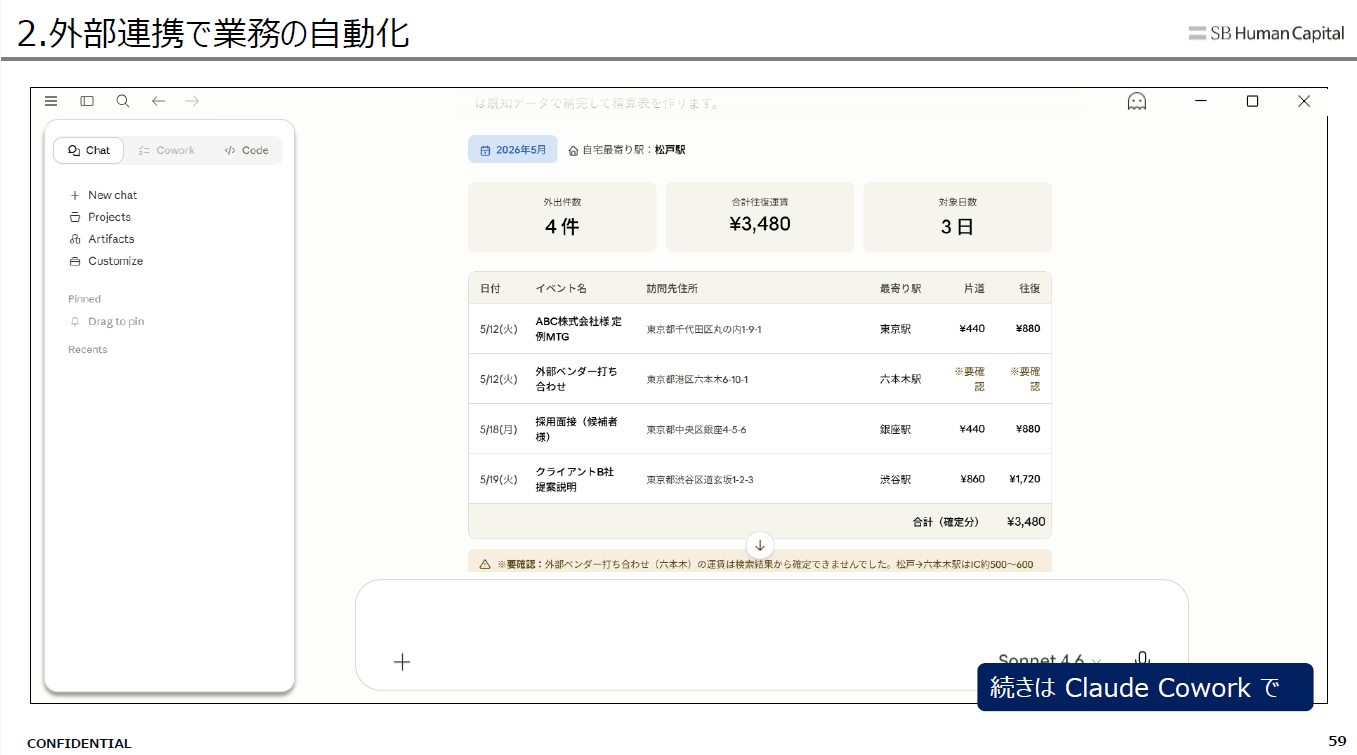Switch to the Code tab
This screenshot has height=755, width=1357.
246,150
